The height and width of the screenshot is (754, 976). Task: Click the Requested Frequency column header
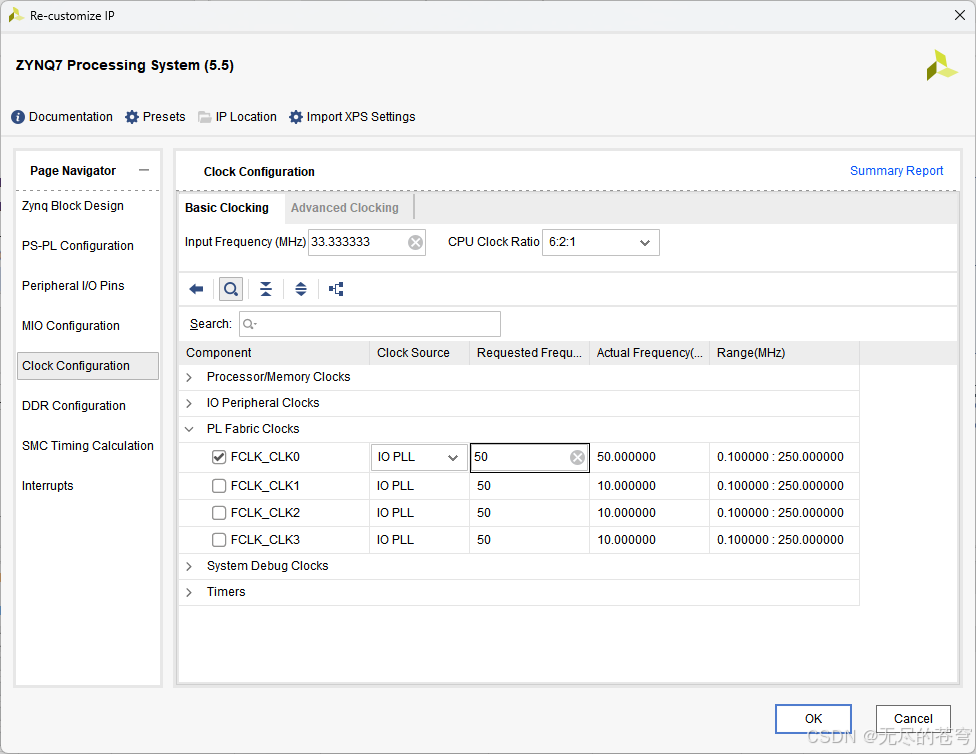click(x=529, y=353)
